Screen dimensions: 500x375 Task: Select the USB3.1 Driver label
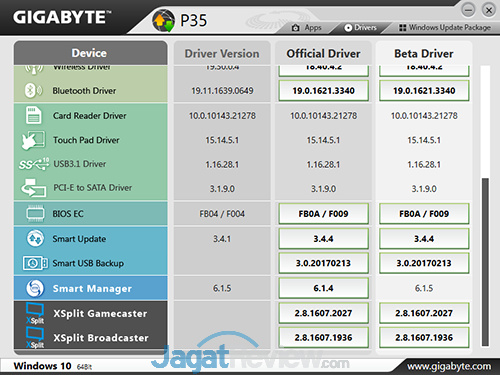point(80,164)
